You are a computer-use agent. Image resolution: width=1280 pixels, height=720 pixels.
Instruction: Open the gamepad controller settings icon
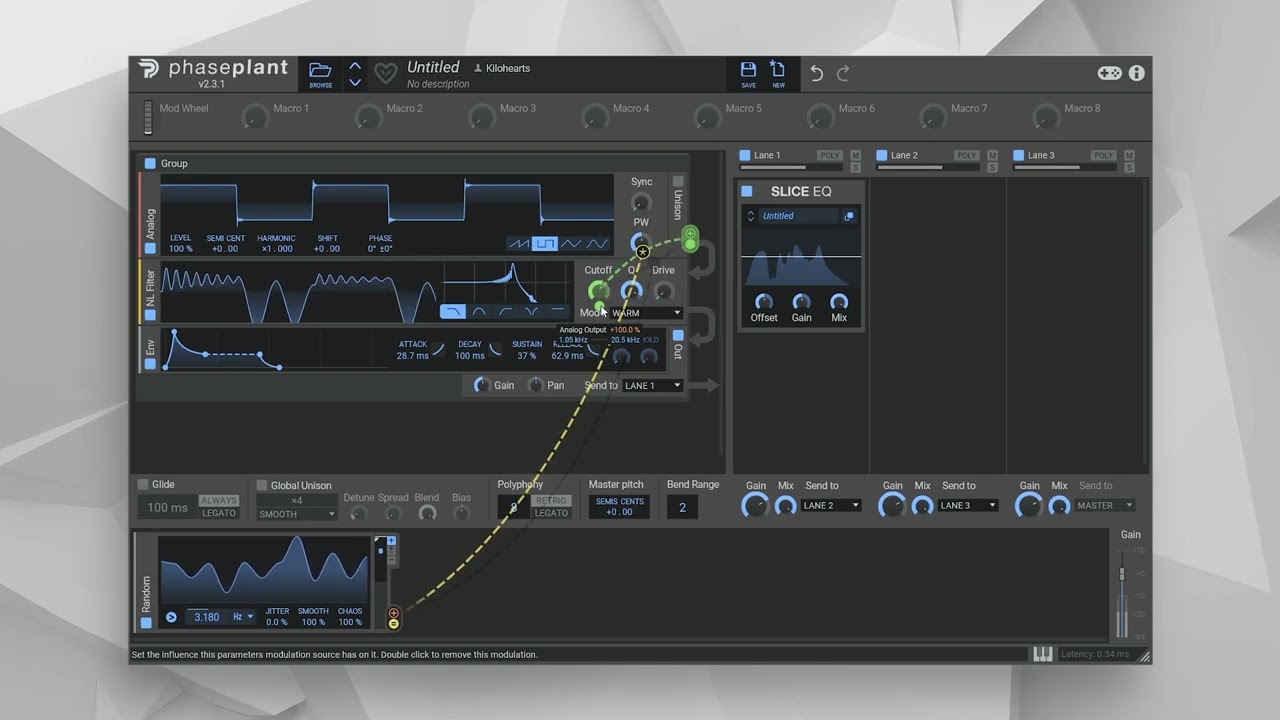click(x=1110, y=73)
